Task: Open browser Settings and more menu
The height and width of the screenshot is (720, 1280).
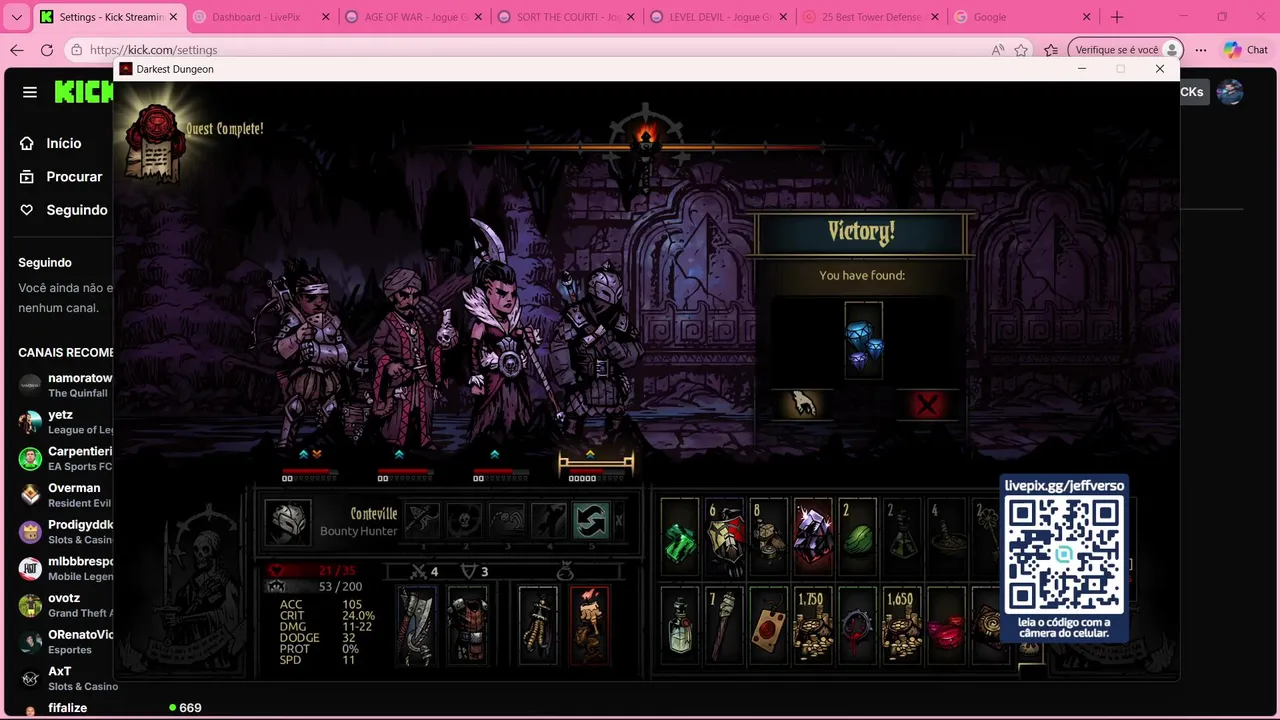Action: [1201, 50]
